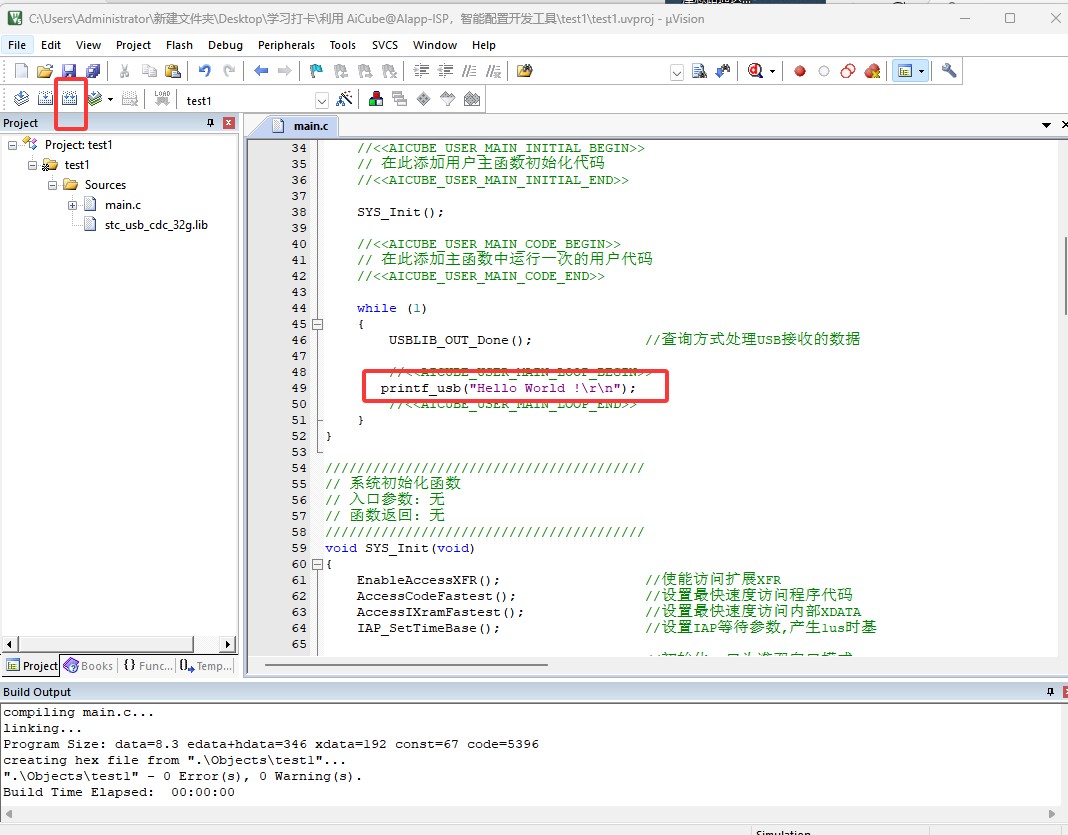Download to flash with the LOAD icon
Image resolution: width=1068 pixels, height=835 pixels.
click(162, 99)
